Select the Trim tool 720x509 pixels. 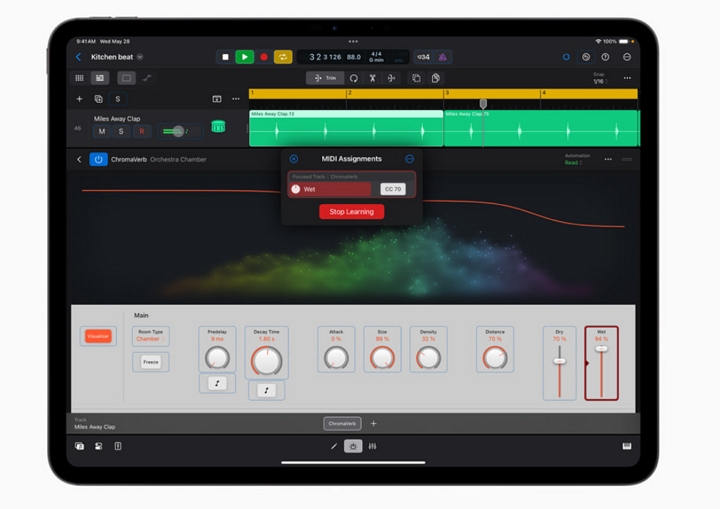[x=325, y=78]
